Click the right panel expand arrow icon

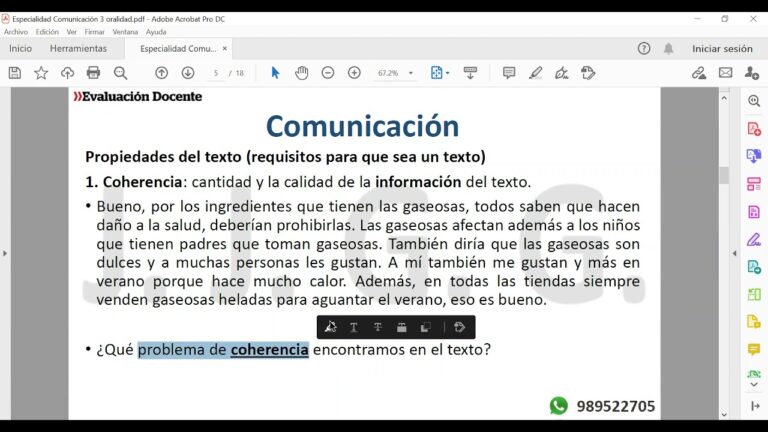[755, 406]
